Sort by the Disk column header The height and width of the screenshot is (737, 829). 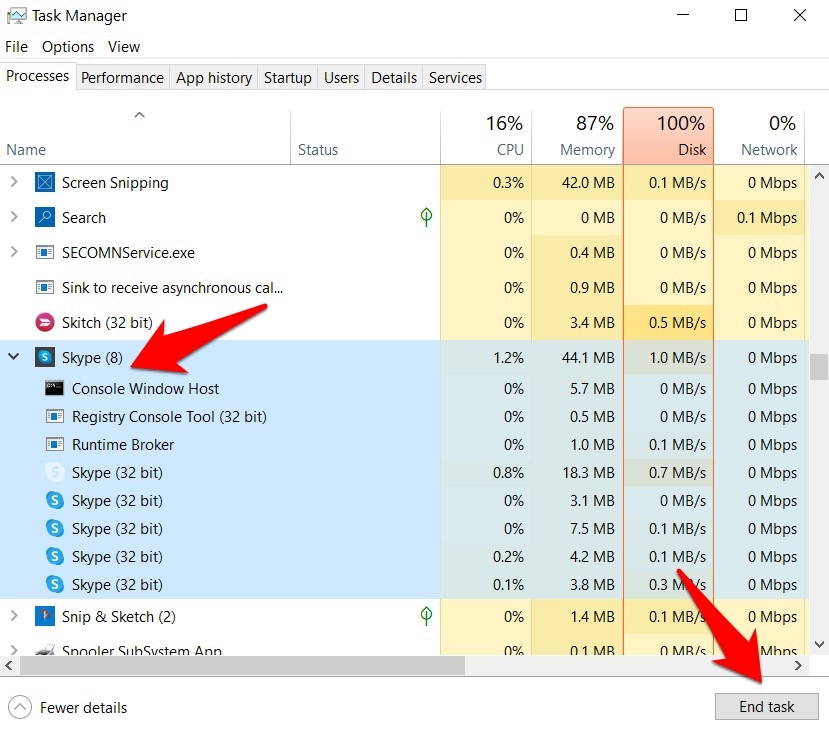668,136
